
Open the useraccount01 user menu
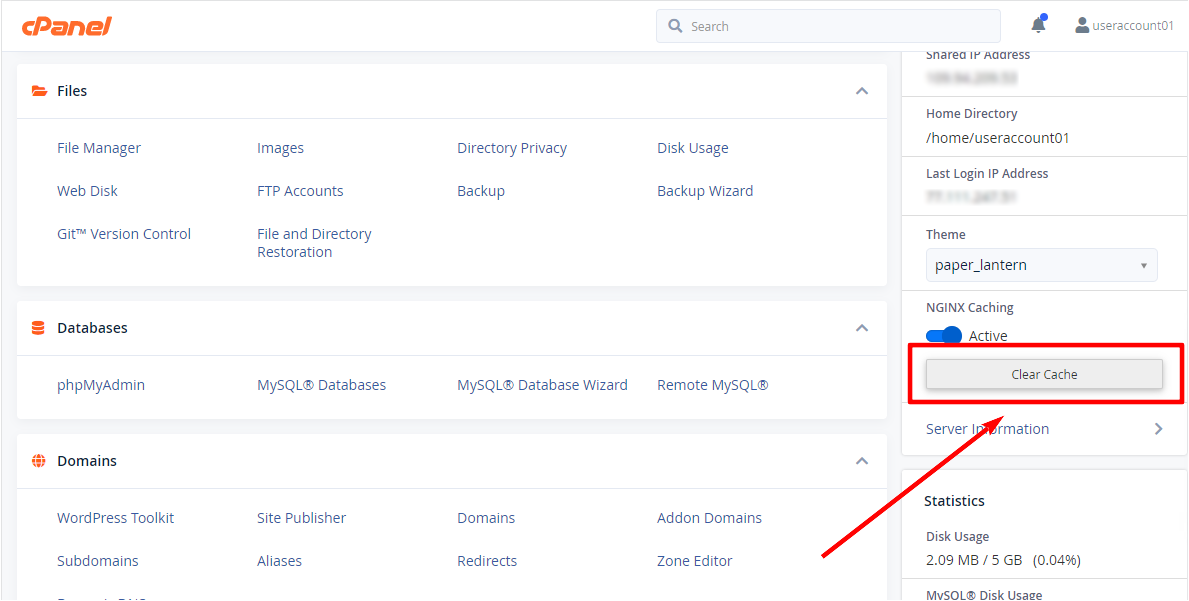1134,26
